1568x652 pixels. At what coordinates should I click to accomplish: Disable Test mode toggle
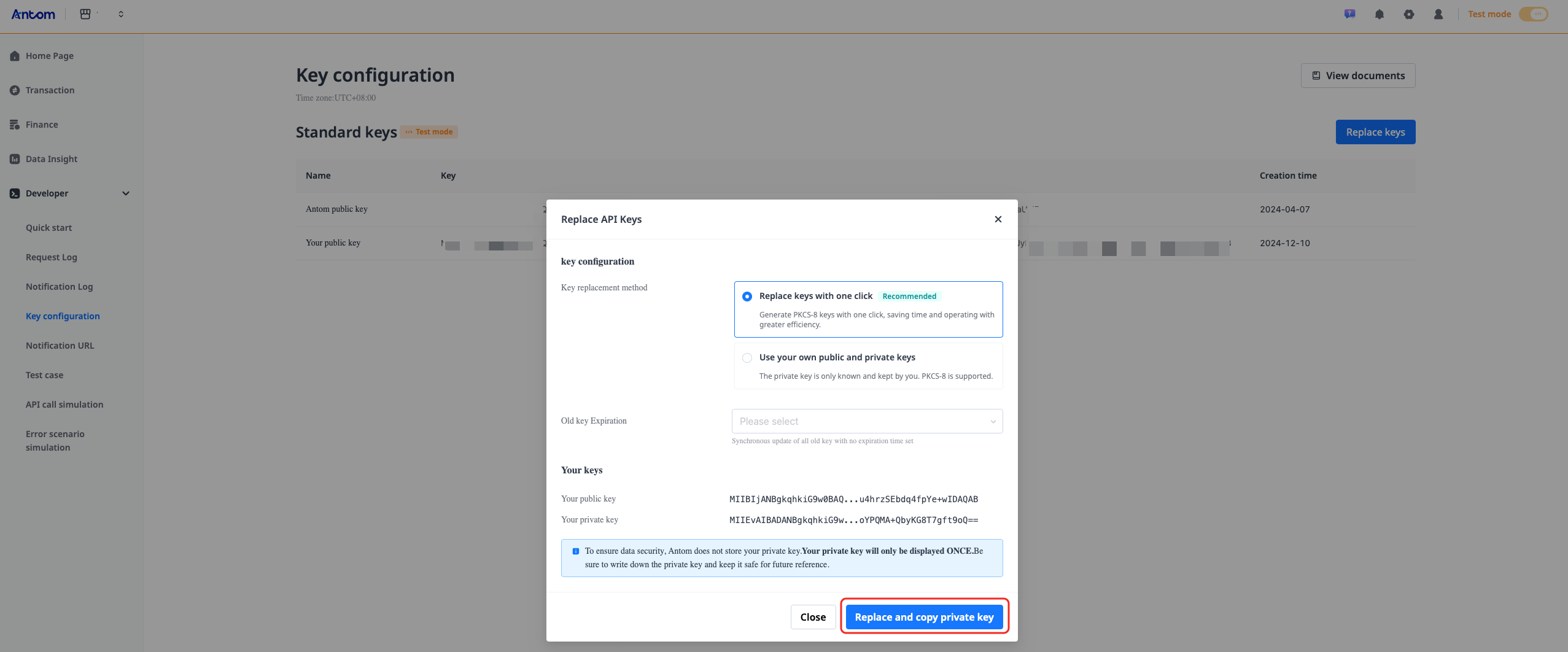click(x=1533, y=14)
